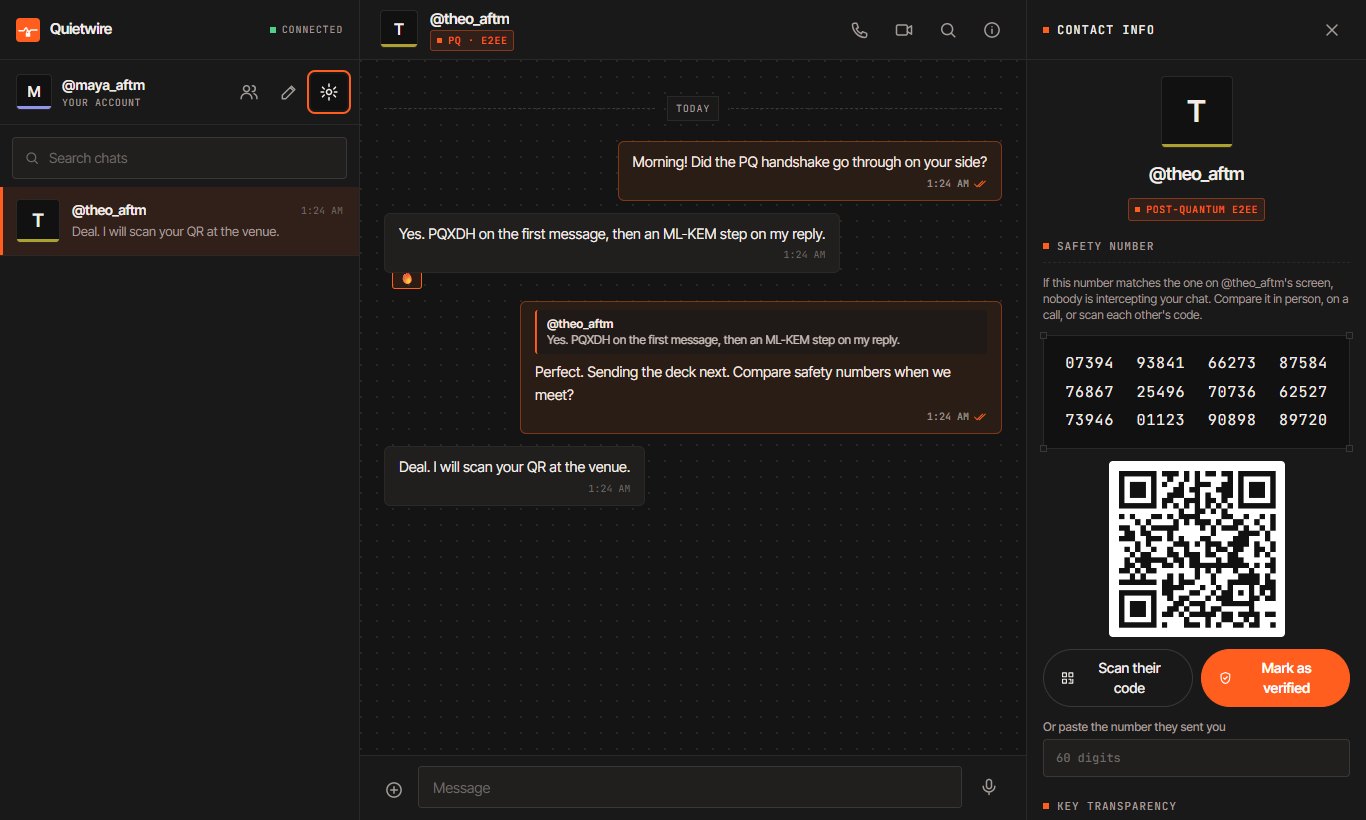1366x820 pixels.
Task: Focus the 60 digits paste field
Action: pos(1196,758)
